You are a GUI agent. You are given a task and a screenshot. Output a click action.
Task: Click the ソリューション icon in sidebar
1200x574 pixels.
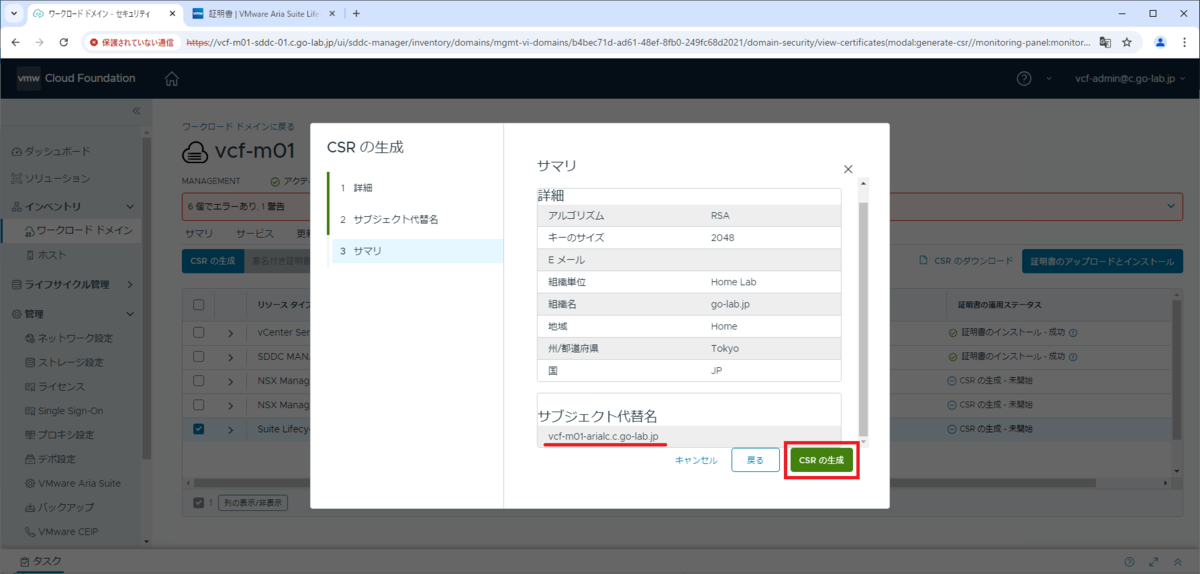pyautogui.click(x=16, y=178)
